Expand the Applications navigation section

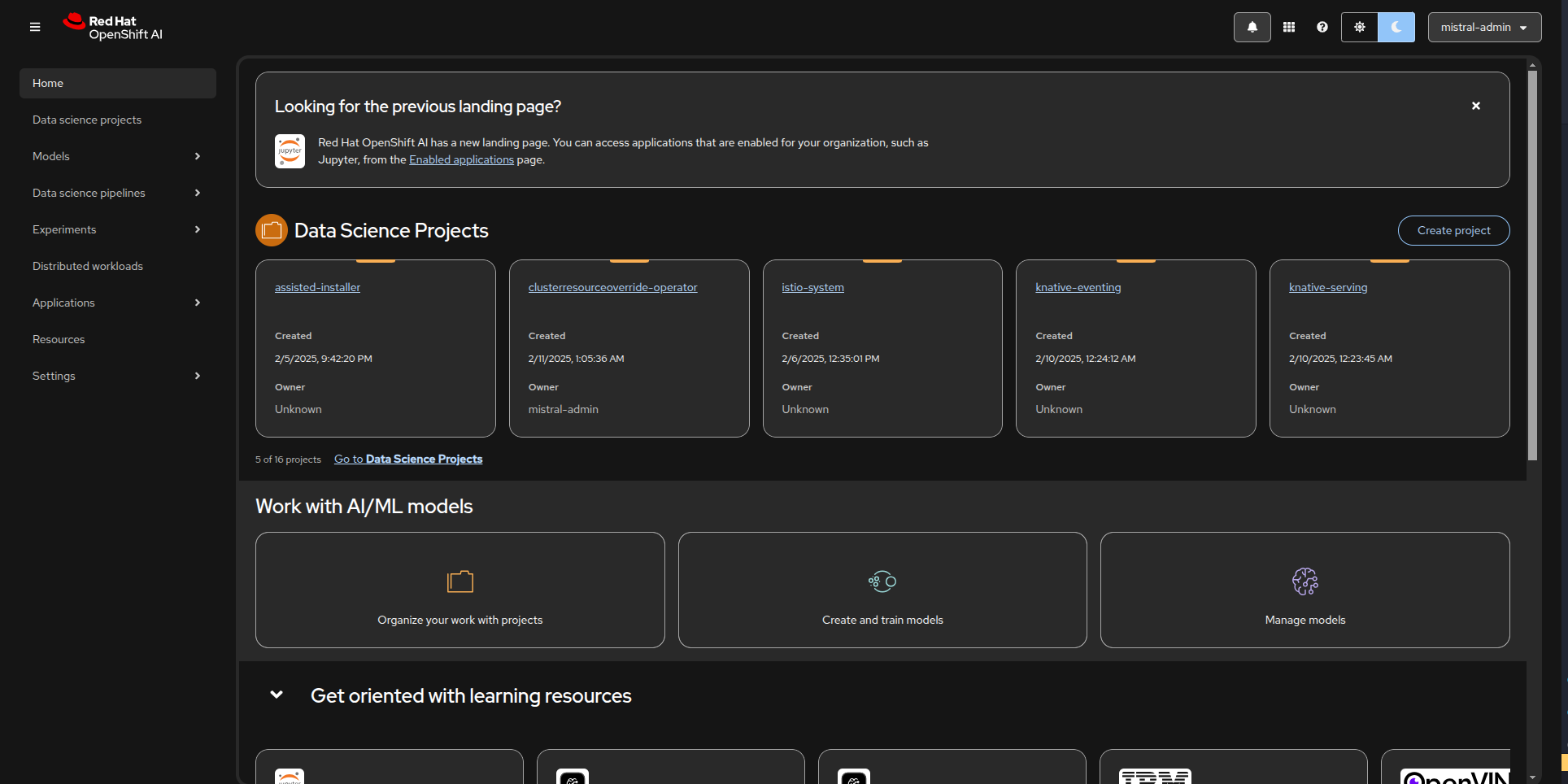[118, 303]
